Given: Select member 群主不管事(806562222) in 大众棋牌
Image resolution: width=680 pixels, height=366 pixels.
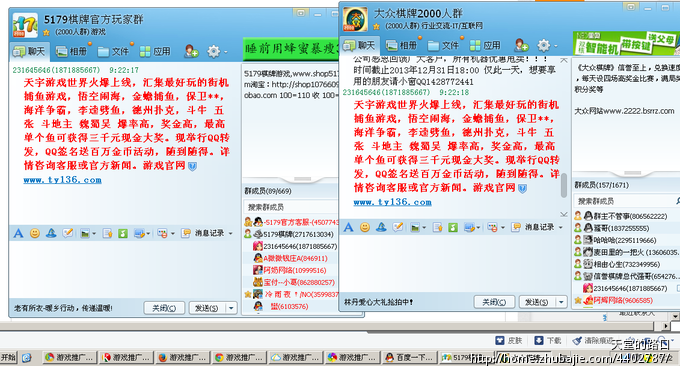Looking at the screenshot, I should (626, 216).
